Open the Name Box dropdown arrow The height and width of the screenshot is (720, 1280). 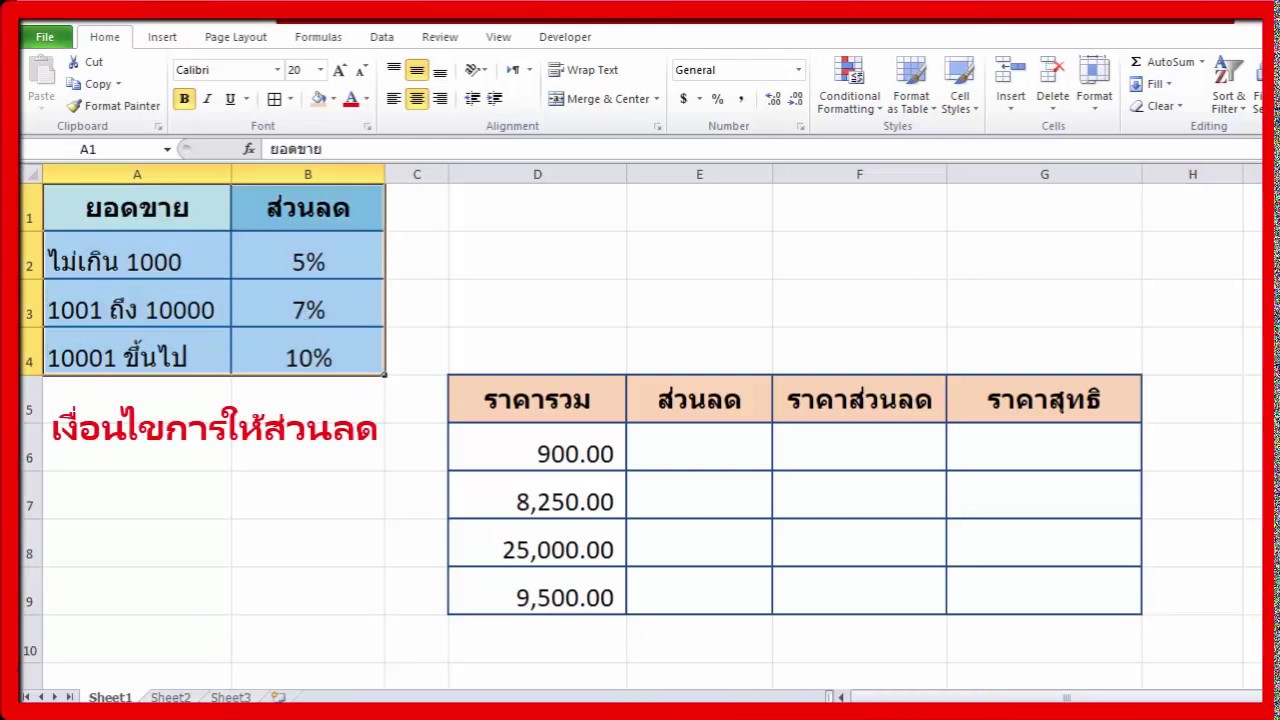pyautogui.click(x=167, y=149)
